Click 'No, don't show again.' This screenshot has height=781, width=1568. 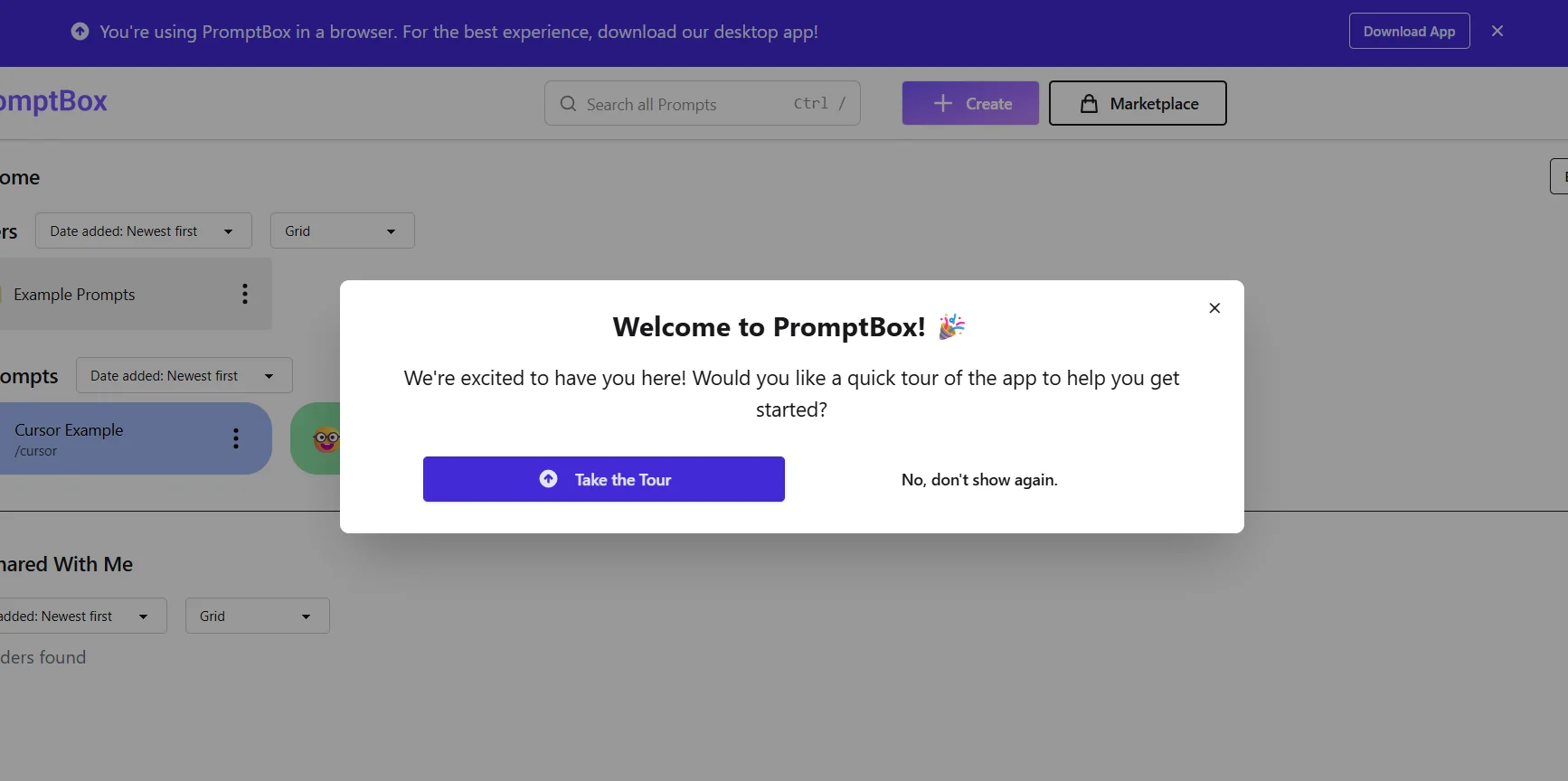point(978,479)
